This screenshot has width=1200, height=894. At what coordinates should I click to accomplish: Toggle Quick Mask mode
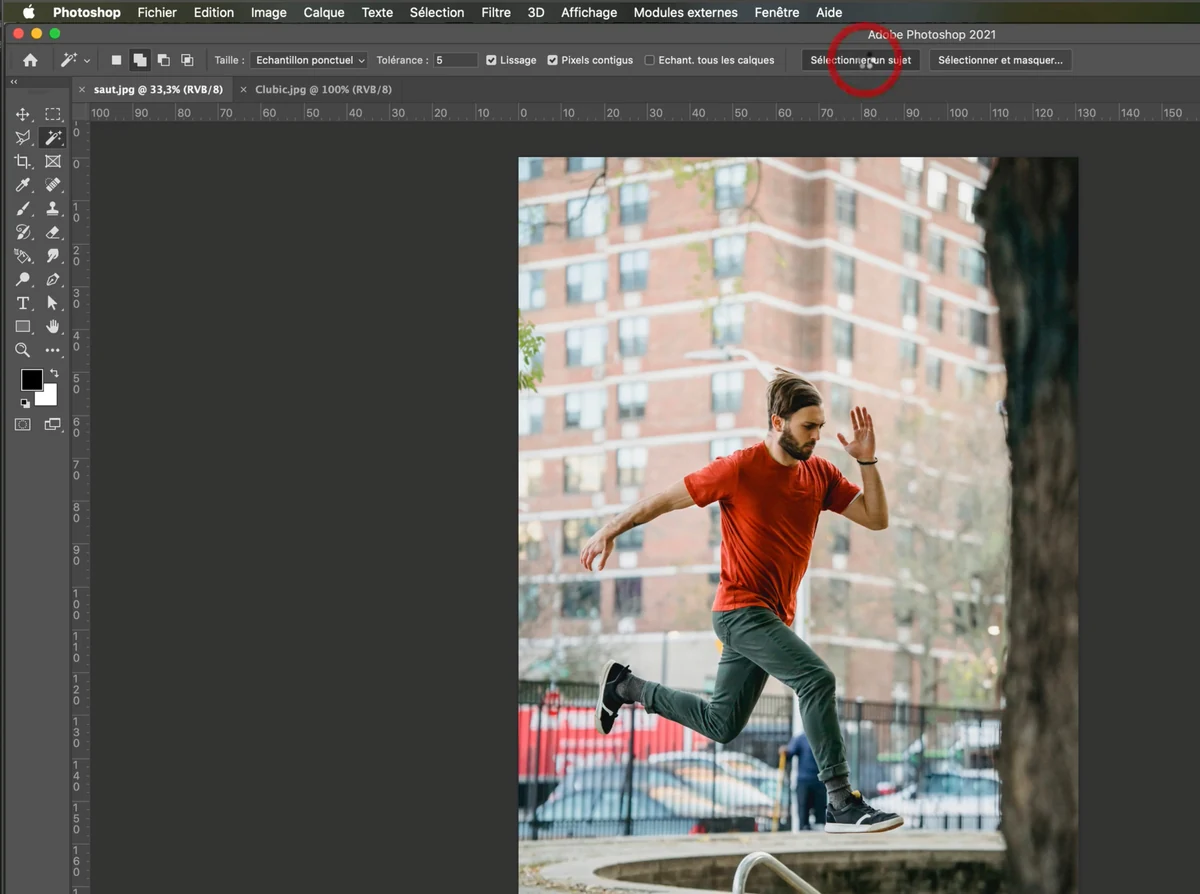point(23,424)
